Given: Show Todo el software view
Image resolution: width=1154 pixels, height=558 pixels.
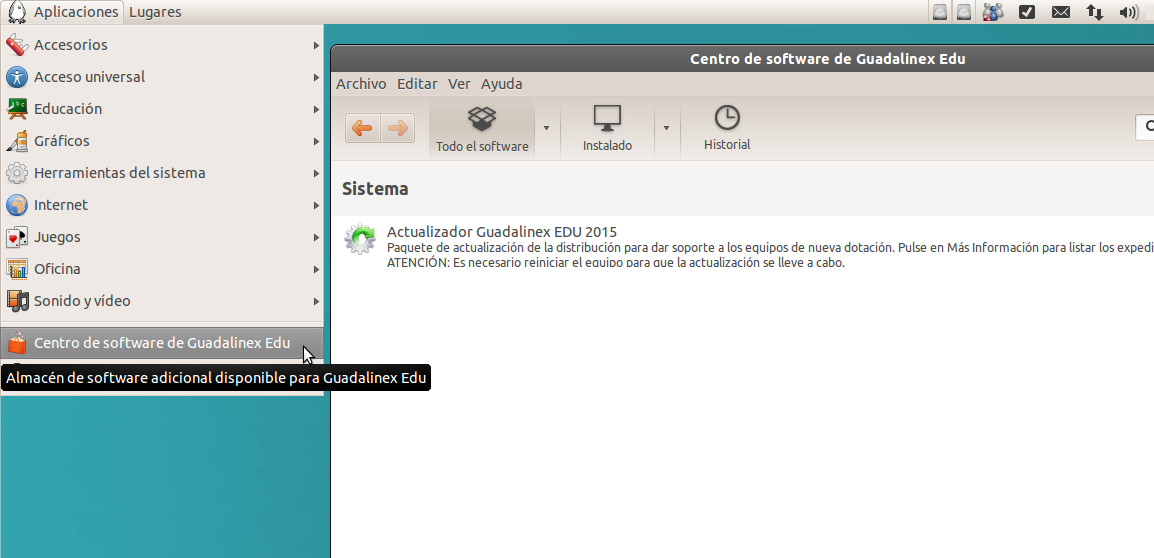Looking at the screenshot, I should point(482,129).
